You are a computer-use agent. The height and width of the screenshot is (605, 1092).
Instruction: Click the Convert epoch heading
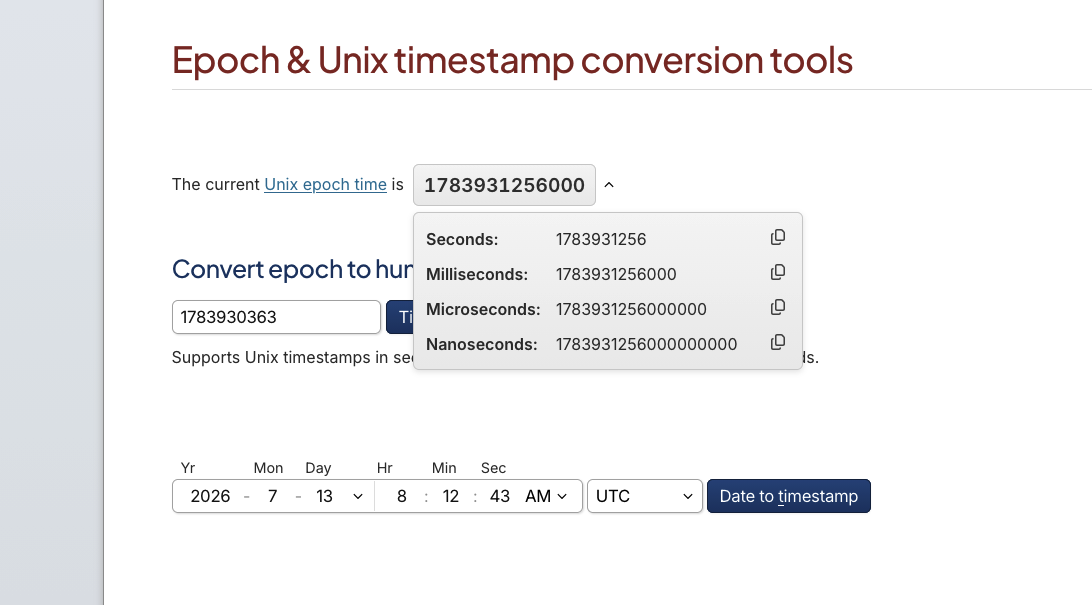(292, 269)
